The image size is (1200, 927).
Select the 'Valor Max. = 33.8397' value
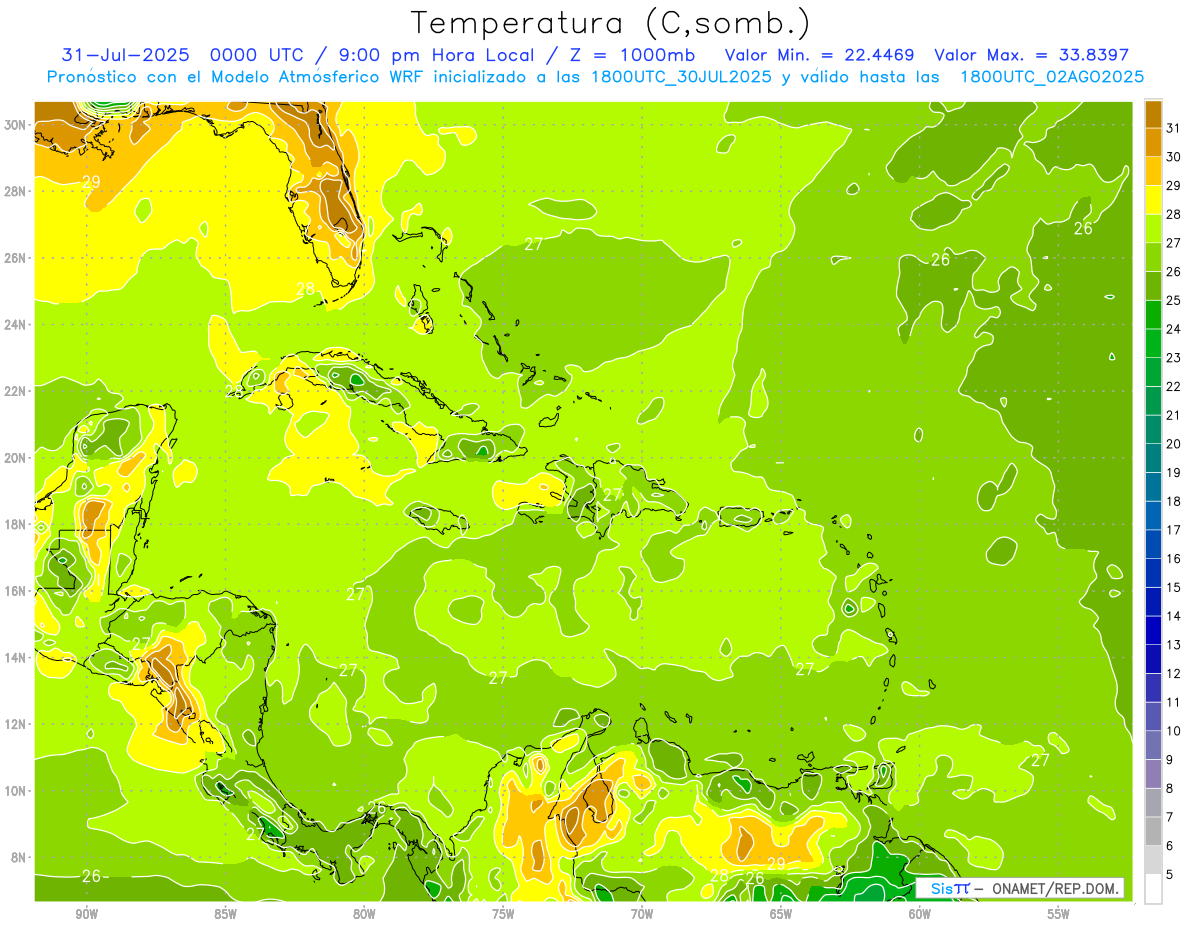pos(1031,54)
